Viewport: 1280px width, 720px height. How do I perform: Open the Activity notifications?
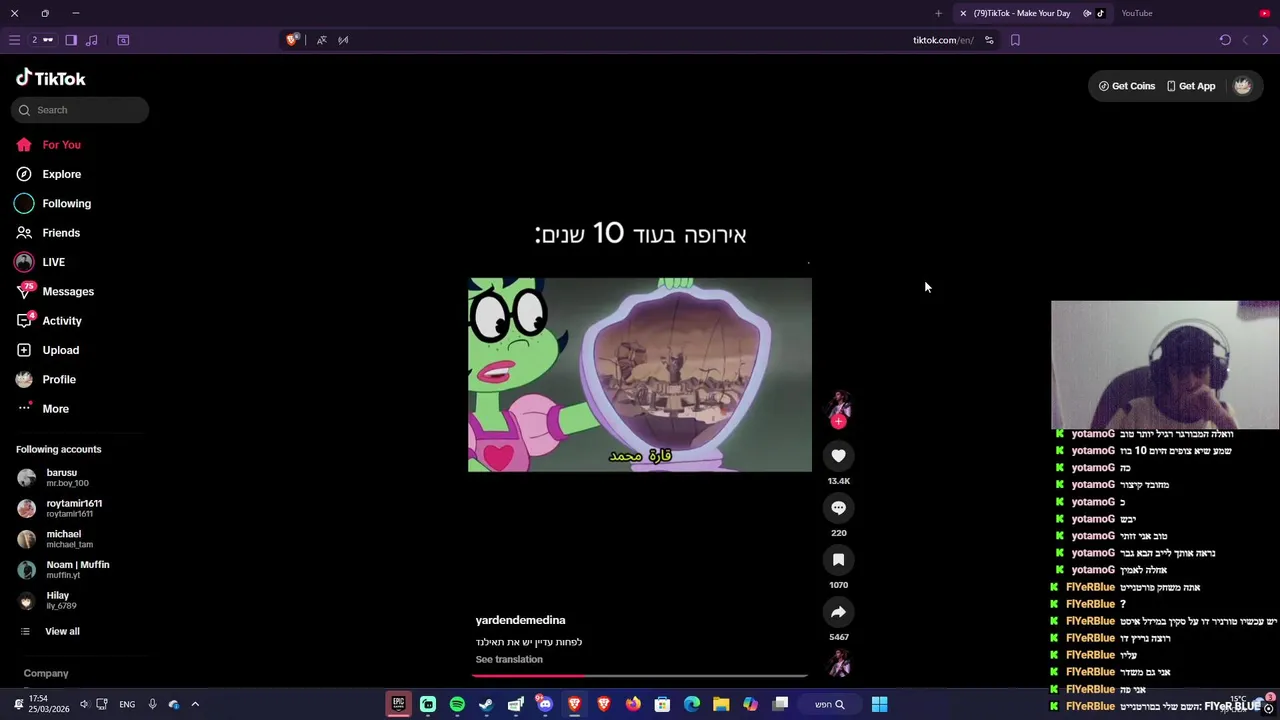click(49, 321)
